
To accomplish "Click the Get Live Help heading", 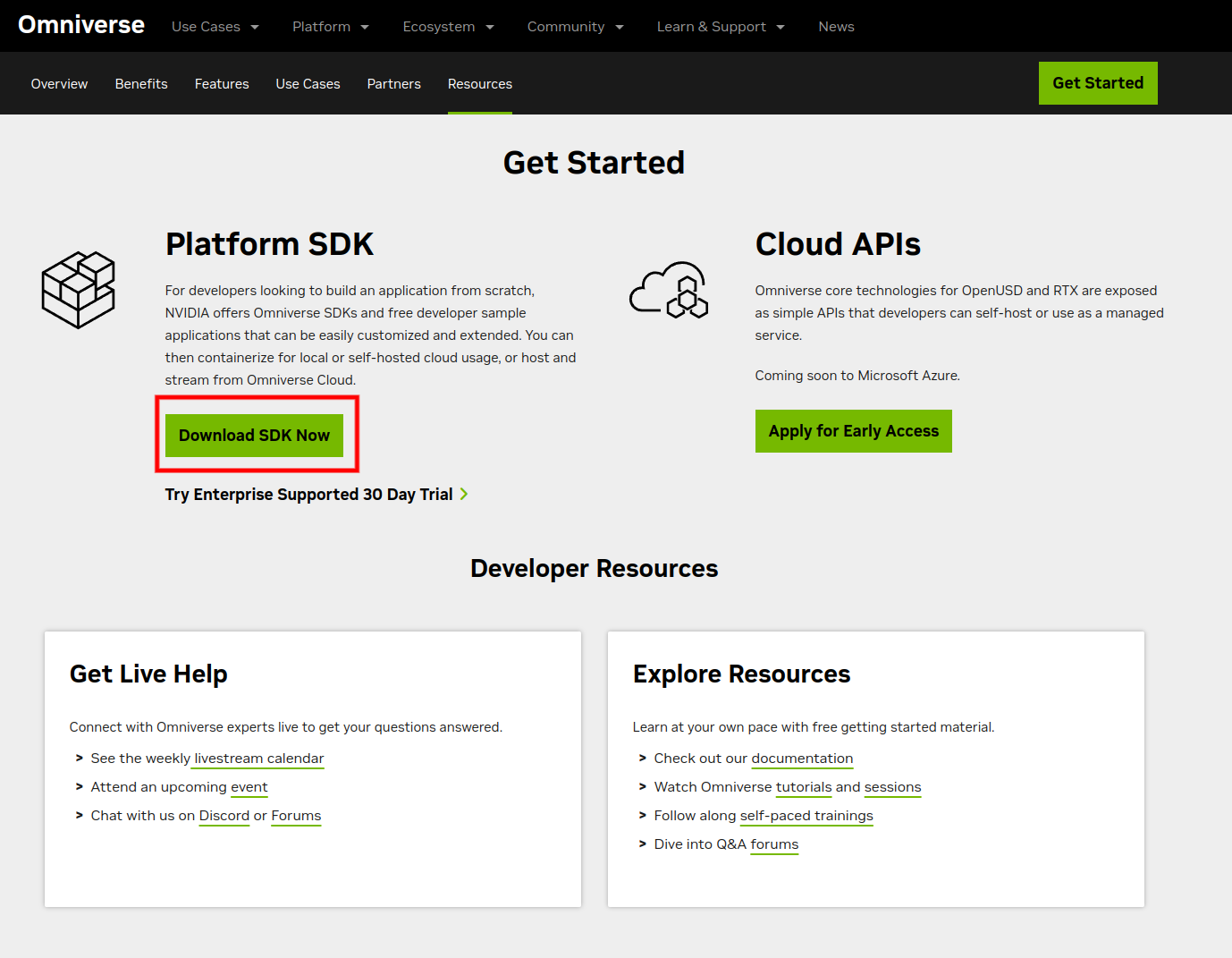I will coord(148,674).
